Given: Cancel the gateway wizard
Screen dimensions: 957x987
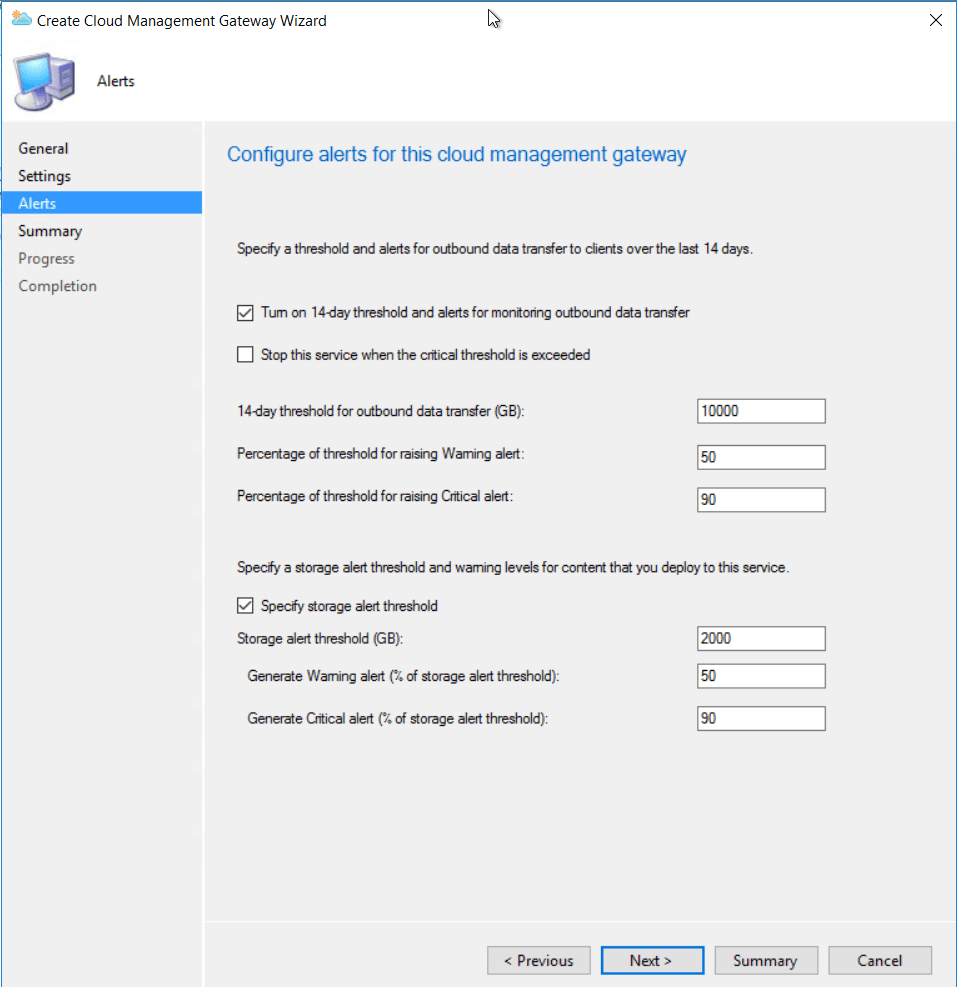Looking at the screenshot, I should [x=879, y=960].
